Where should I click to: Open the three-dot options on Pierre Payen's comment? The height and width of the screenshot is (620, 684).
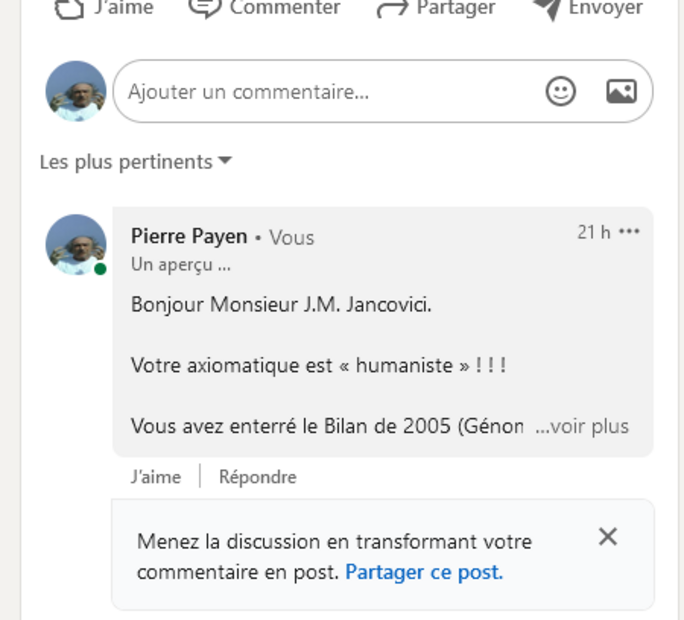(629, 232)
